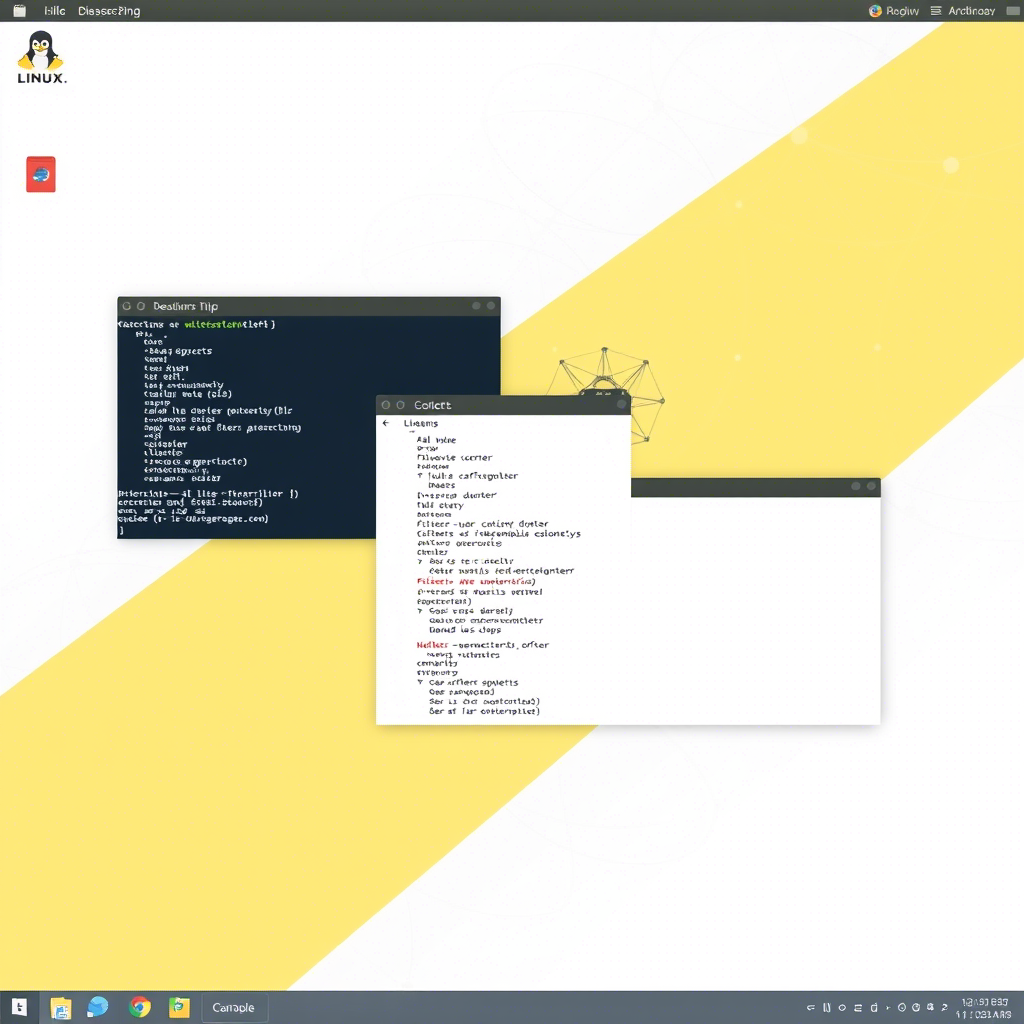
Task: Open the red desktop icon with blue globe
Action: click(x=40, y=174)
